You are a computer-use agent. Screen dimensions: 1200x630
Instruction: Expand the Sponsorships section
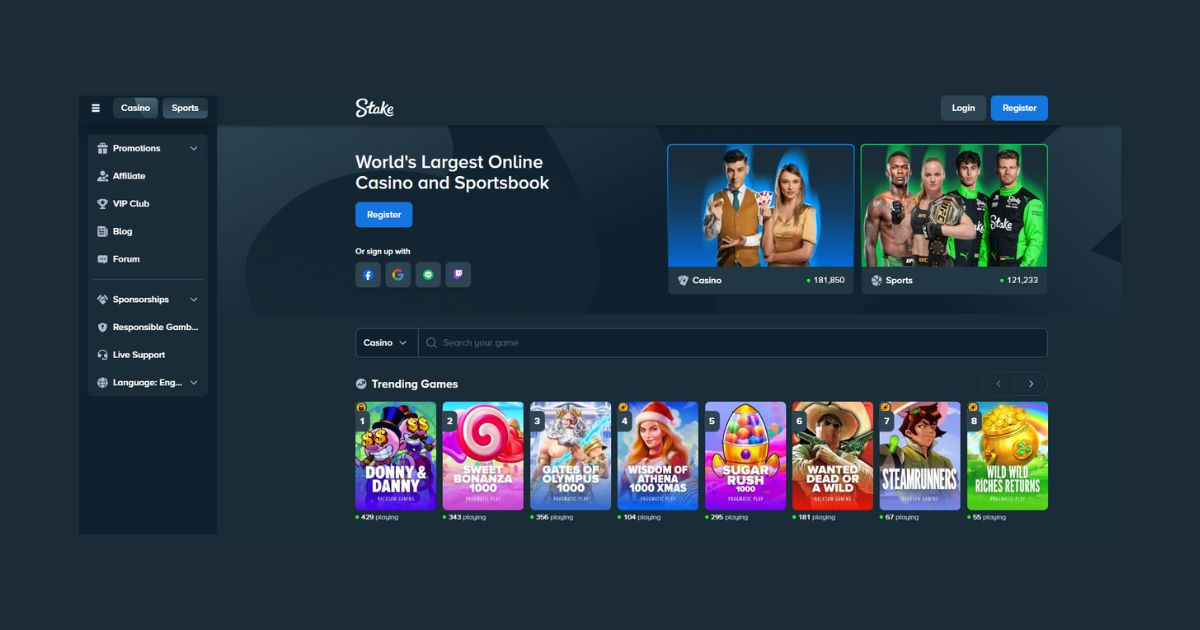point(193,300)
